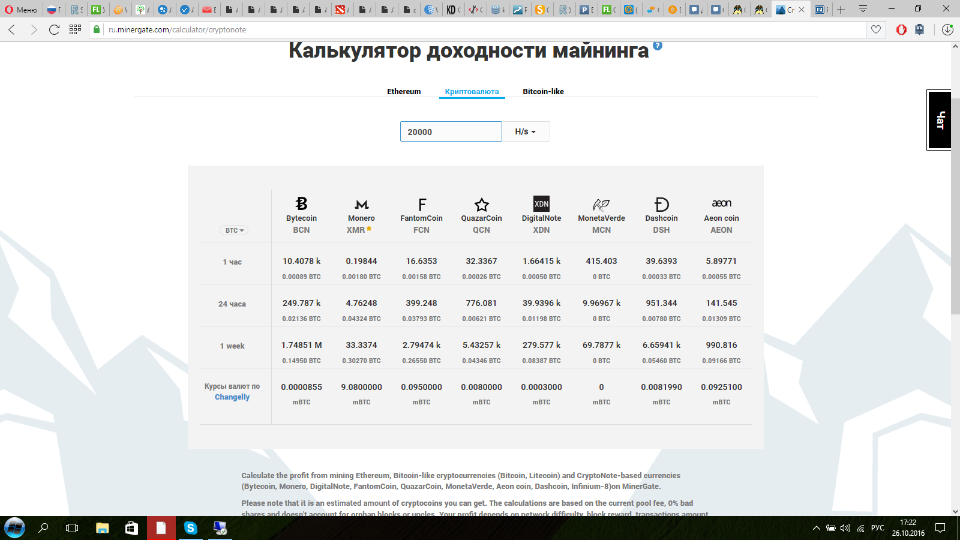Click the Aeon coin logo icon
960x540 pixels.
pos(721,203)
